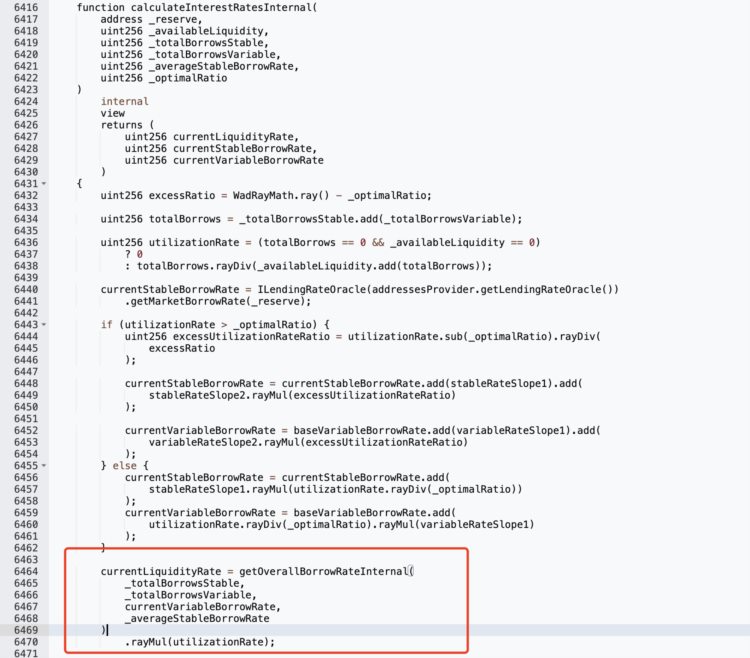Click _averageStableBorrowRate on line 6468

click(x=197, y=619)
